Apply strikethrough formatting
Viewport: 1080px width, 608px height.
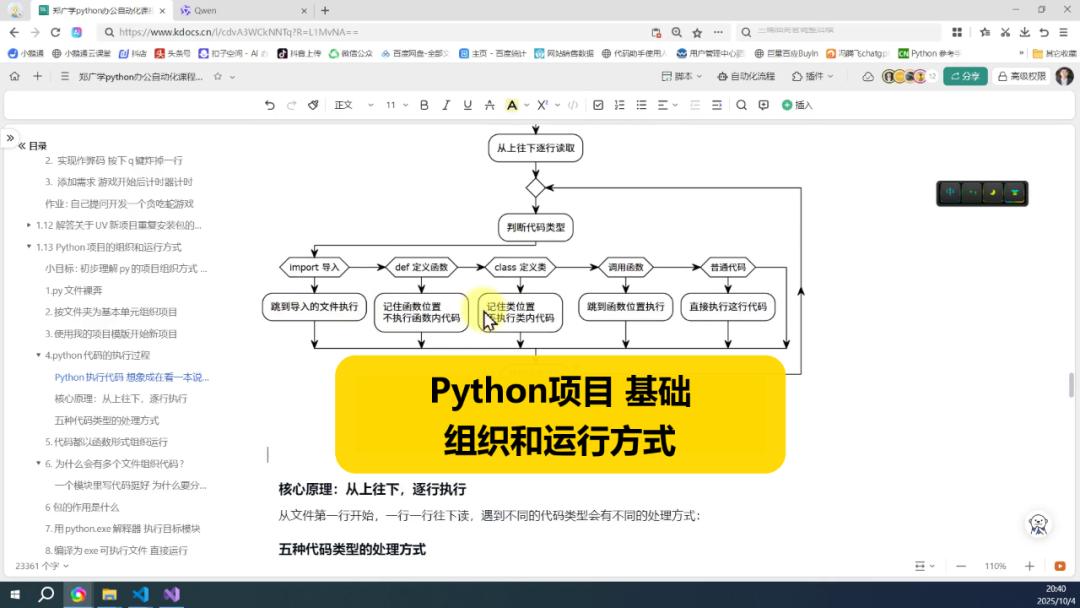point(487,105)
